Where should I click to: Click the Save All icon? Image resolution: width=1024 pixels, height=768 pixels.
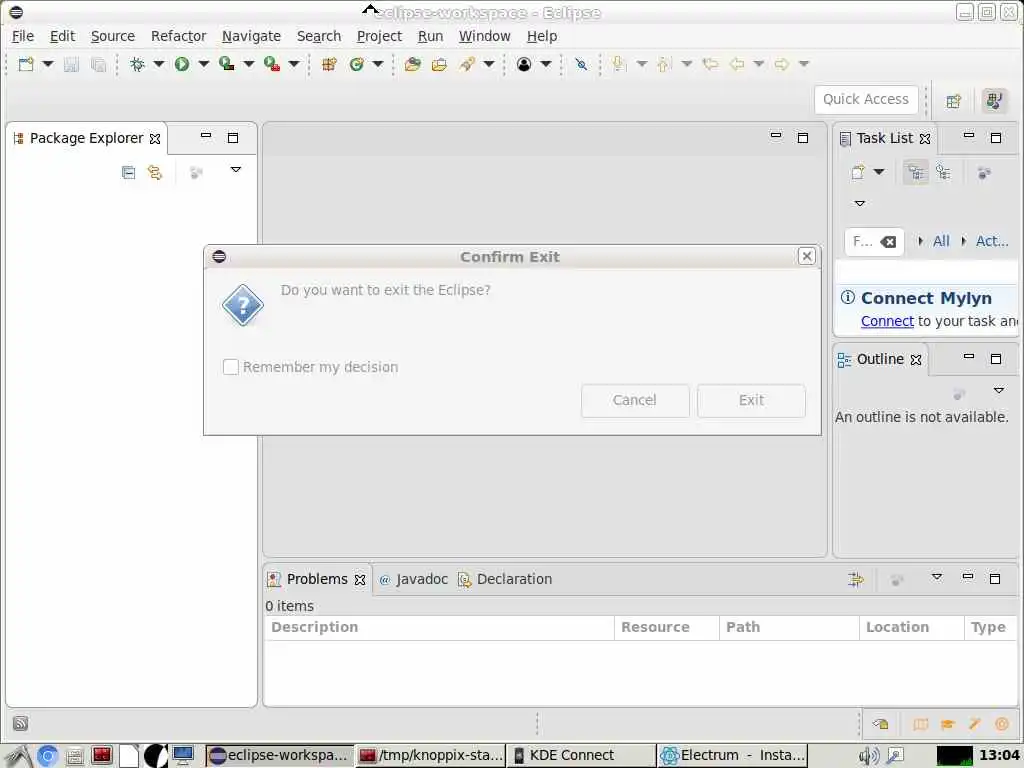[98, 64]
